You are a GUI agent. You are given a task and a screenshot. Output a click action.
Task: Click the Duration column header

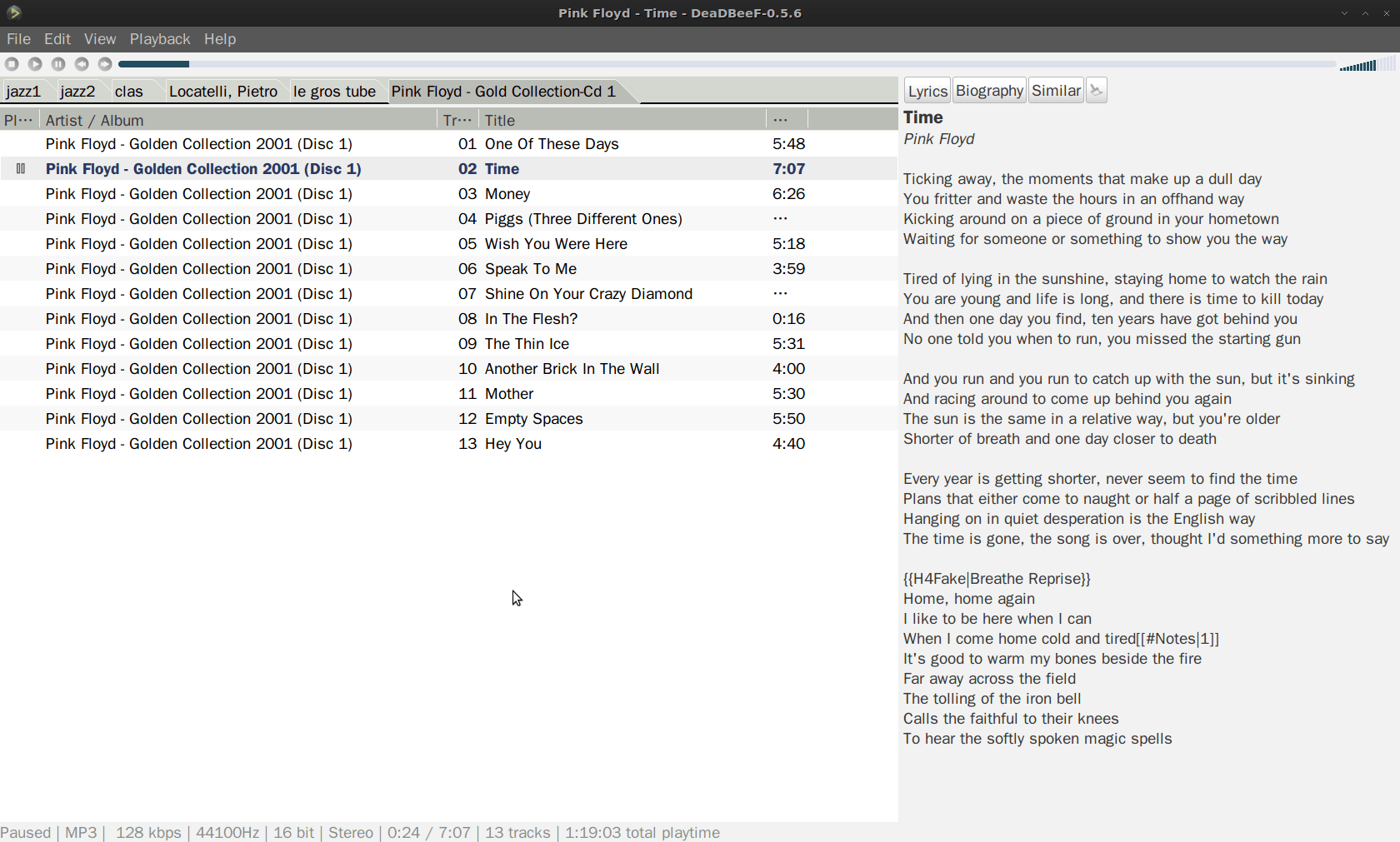(x=787, y=120)
